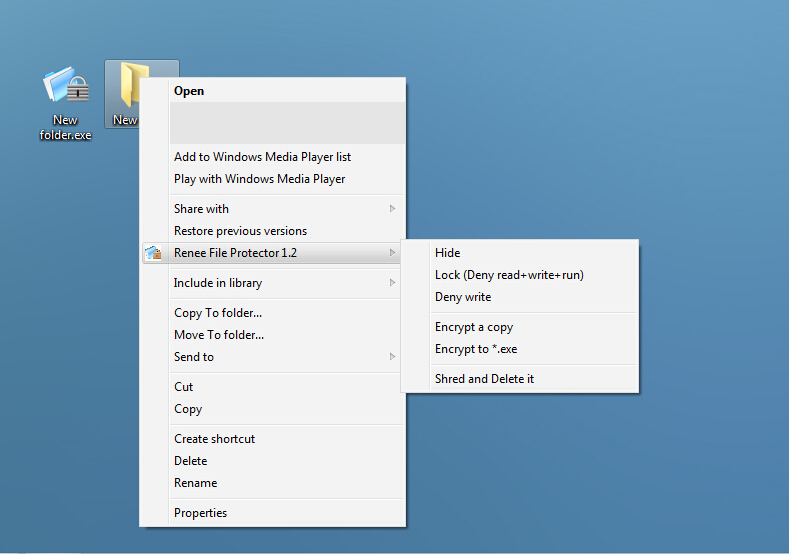789x554 pixels.
Task: Expand the Include in library submenu arrow
Action: click(392, 283)
